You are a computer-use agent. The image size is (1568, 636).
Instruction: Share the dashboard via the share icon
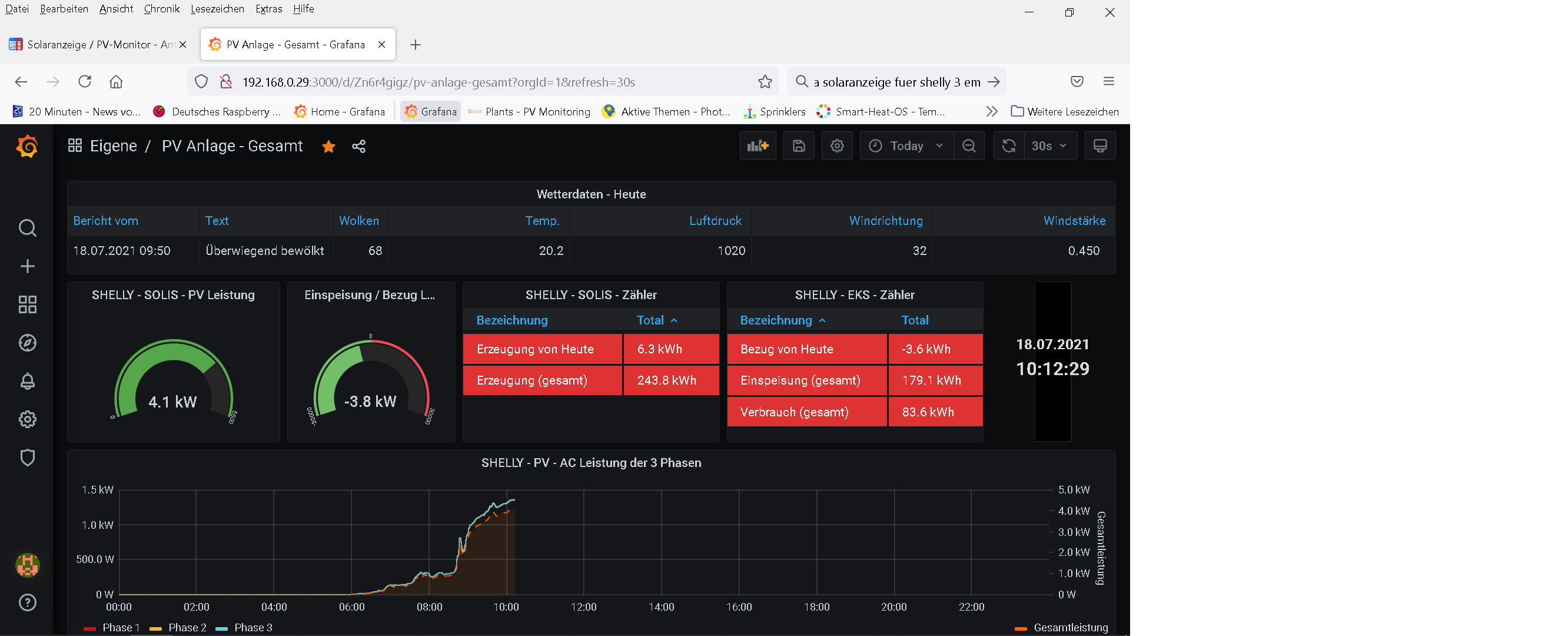click(x=358, y=146)
